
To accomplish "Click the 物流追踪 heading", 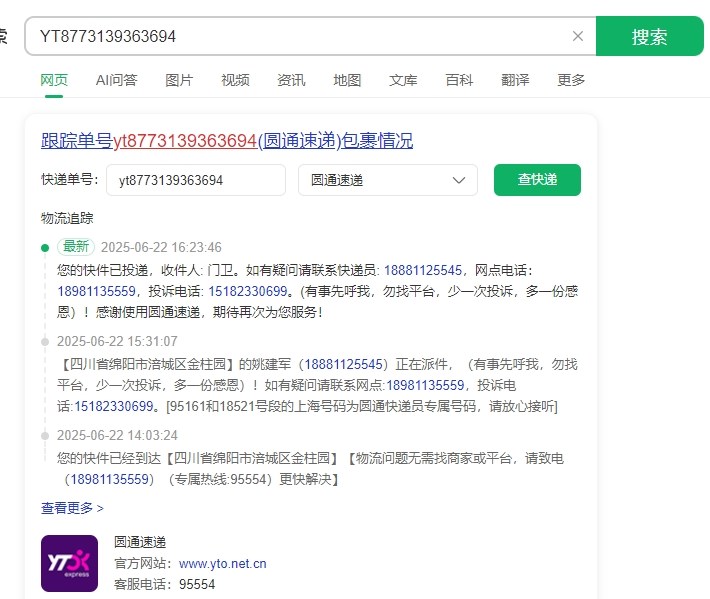I will [67, 218].
